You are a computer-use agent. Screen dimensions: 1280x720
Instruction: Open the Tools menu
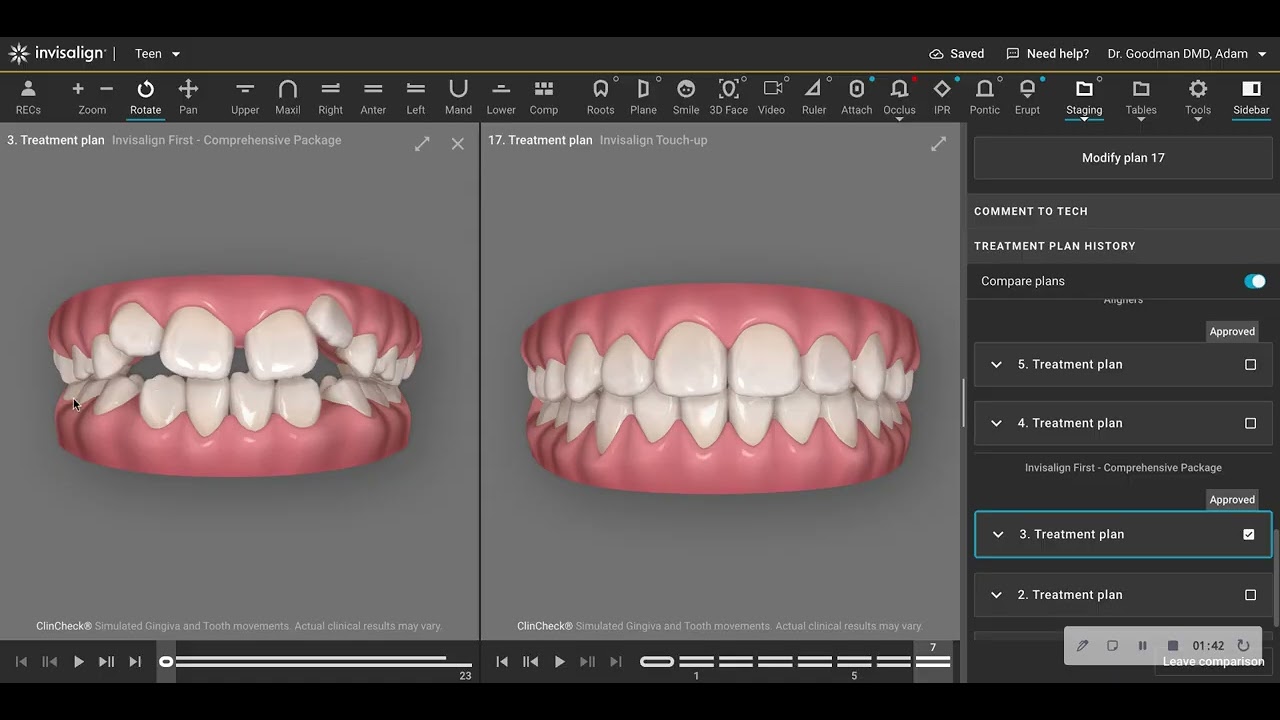pos(1198,97)
